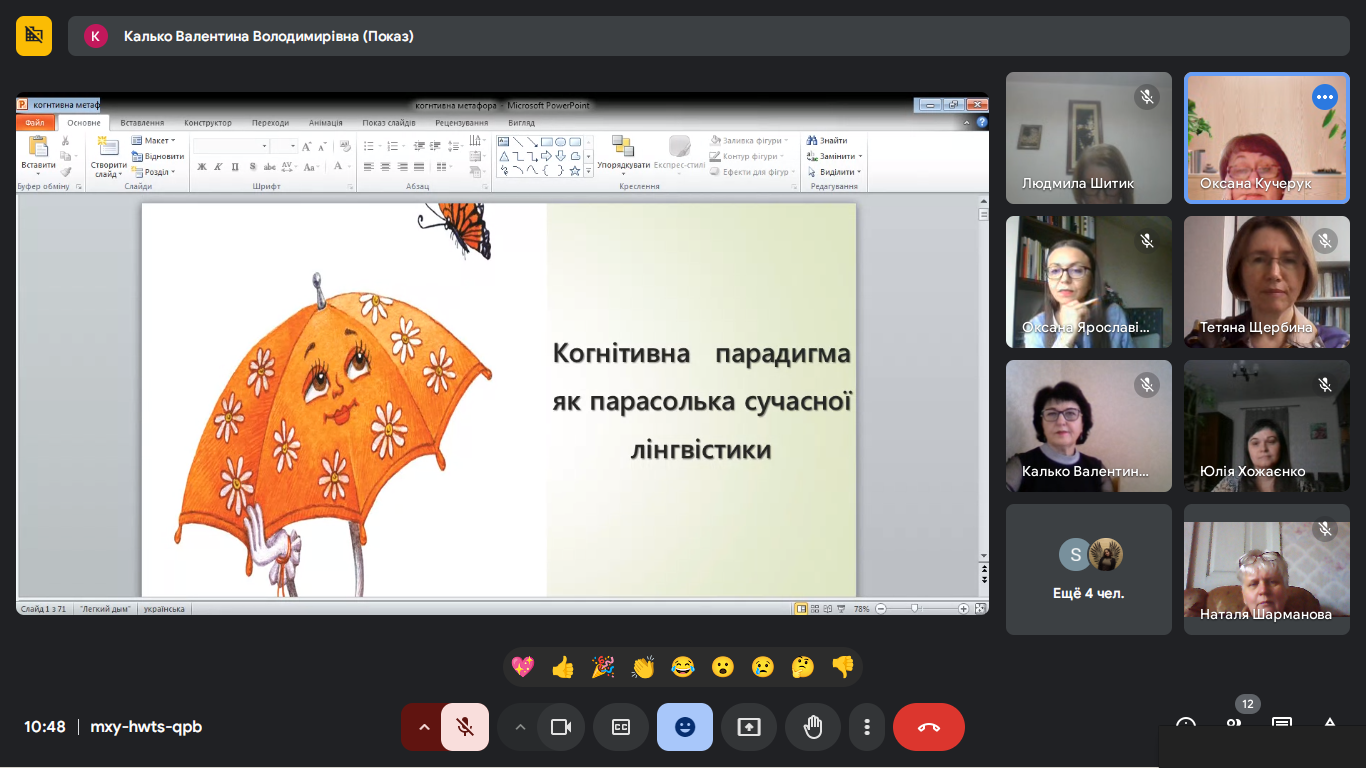Open the font name combo box
Image resolution: width=1366 pixels, height=768 pixels.
(231, 146)
